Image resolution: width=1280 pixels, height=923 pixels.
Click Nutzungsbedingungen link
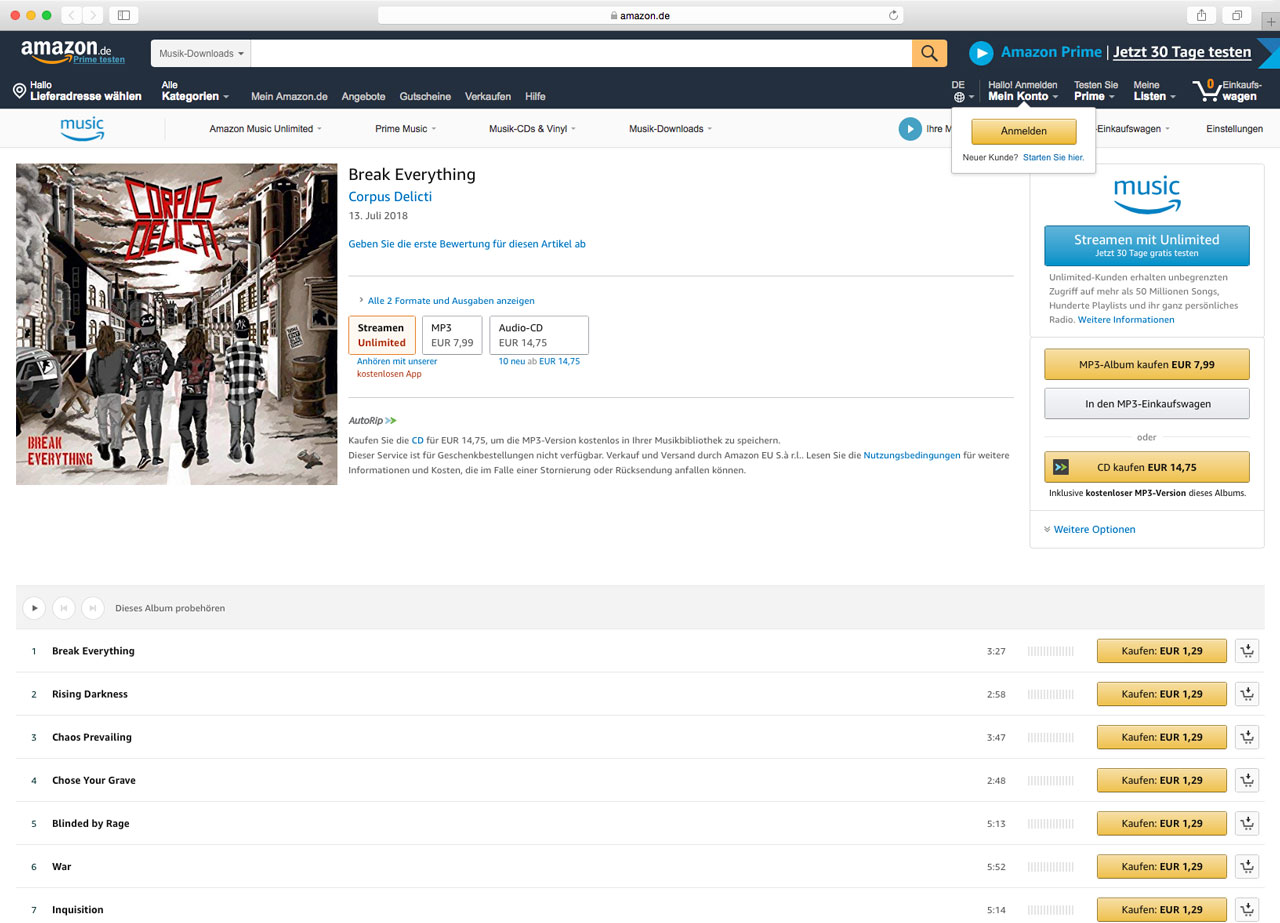coord(912,455)
